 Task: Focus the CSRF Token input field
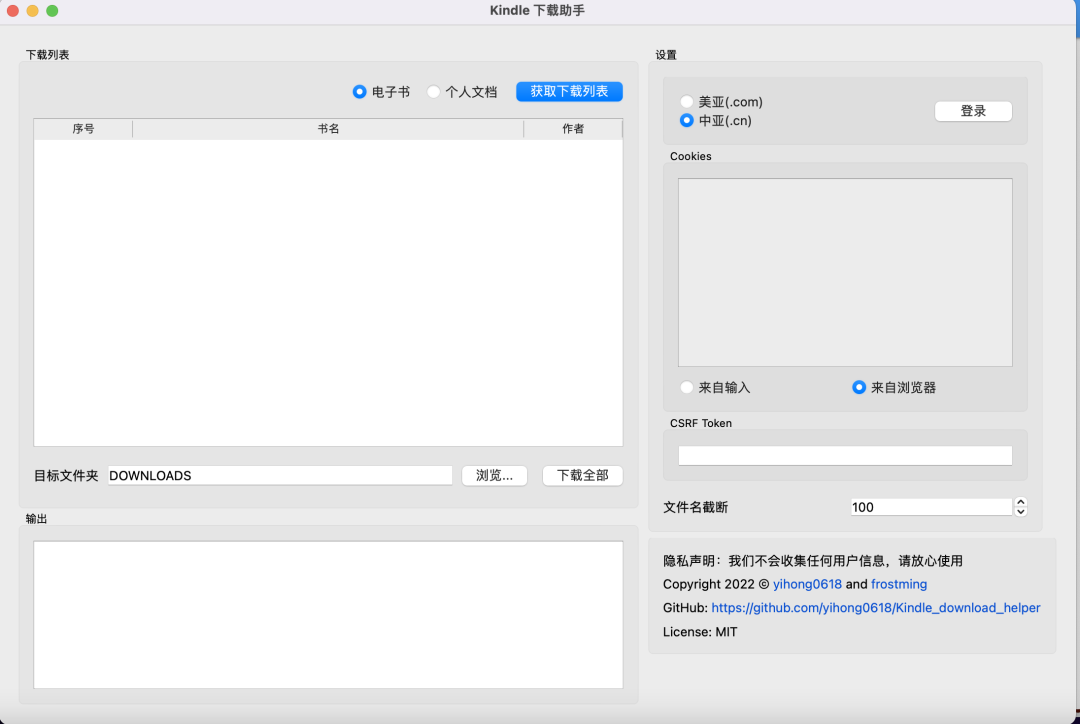[x=845, y=455]
